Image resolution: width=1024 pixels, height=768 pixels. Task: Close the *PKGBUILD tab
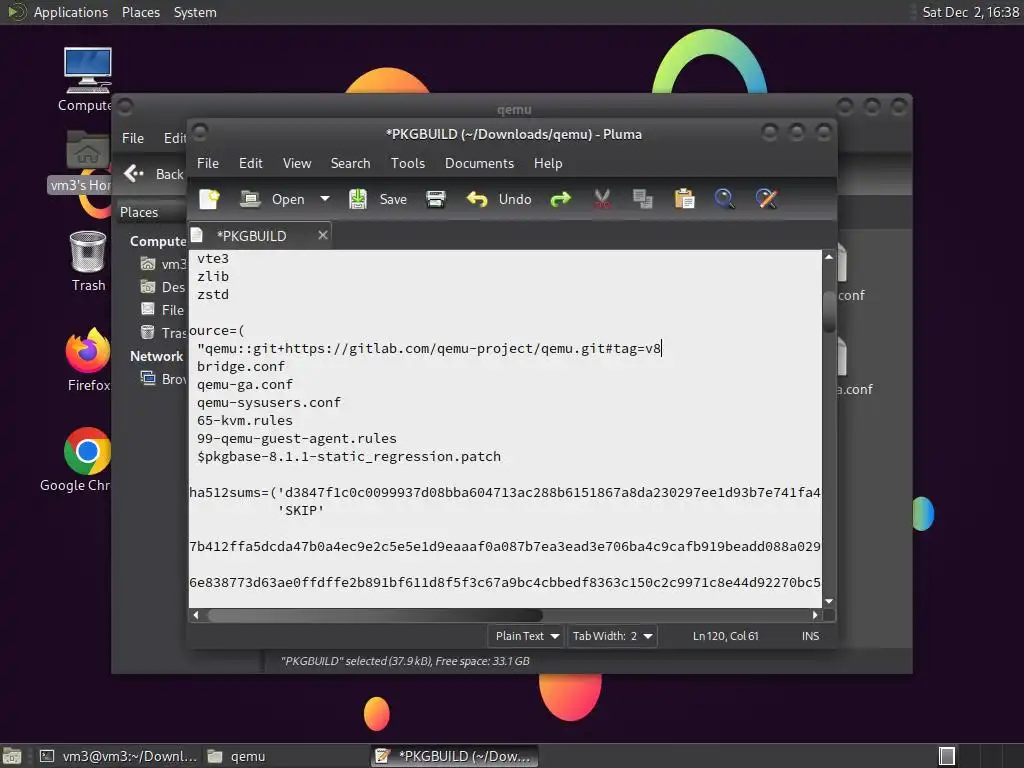[x=323, y=235]
